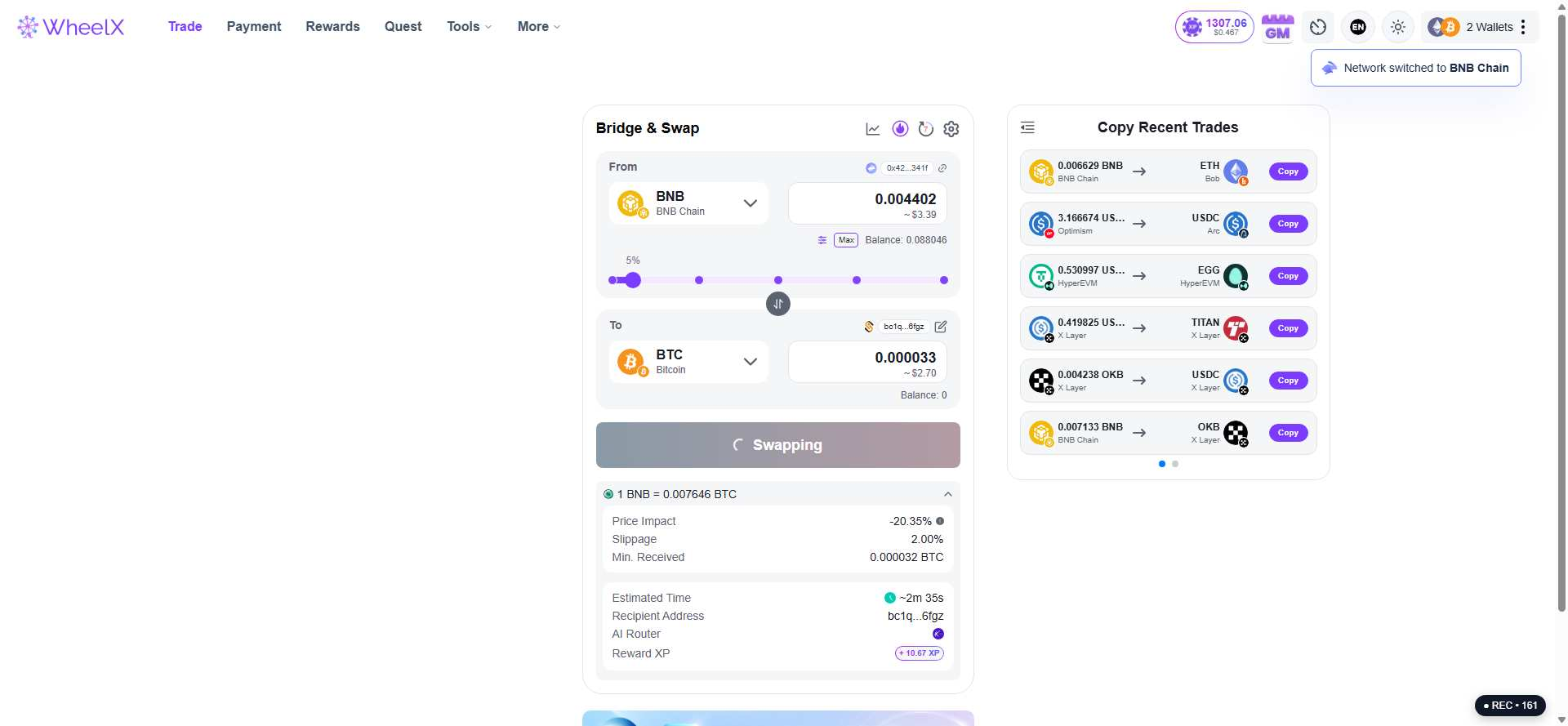Open the transaction history clock icon
The height and width of the screenshot is (726, 1568).
[1318, 27]
